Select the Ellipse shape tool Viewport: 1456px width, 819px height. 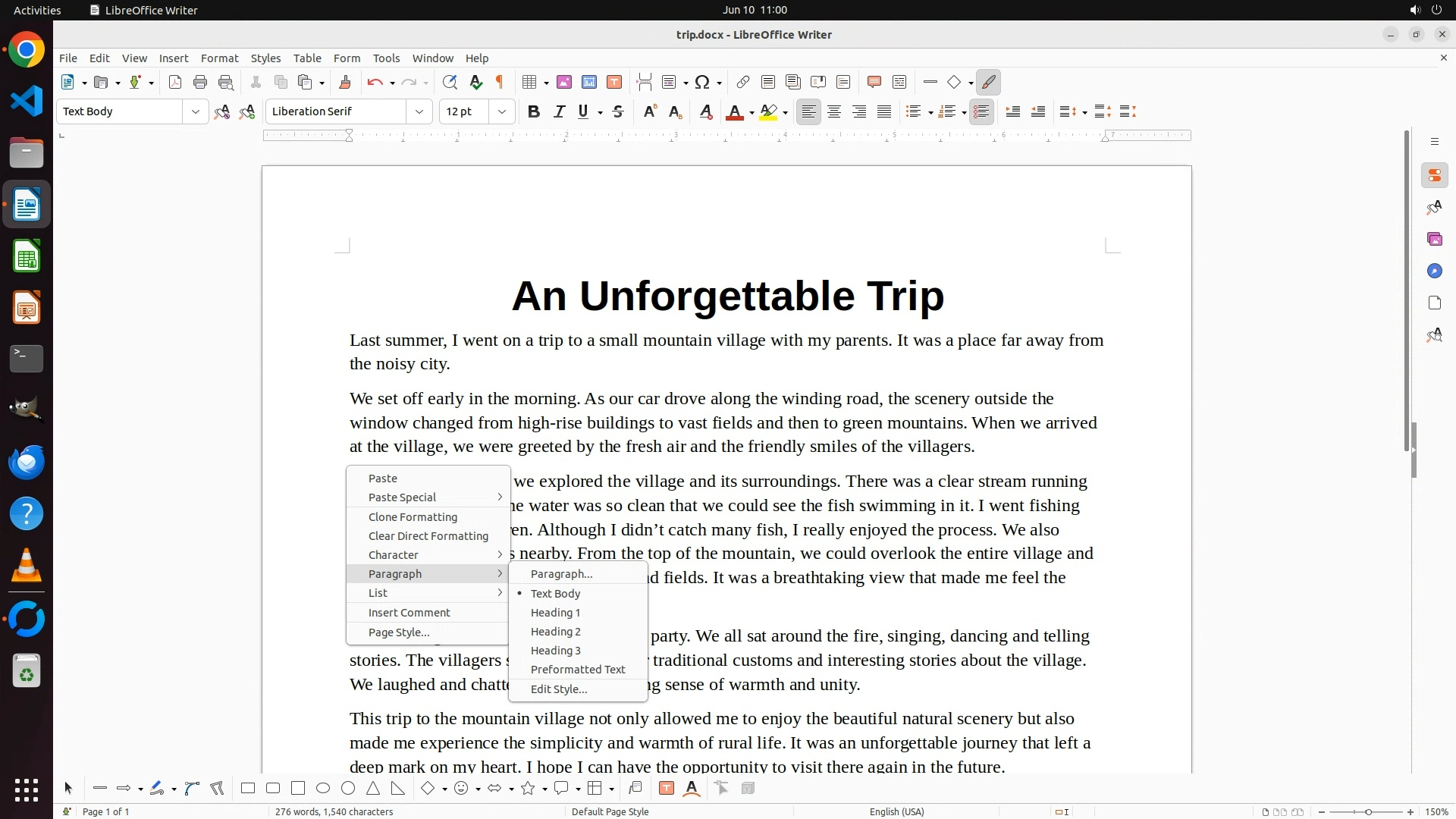click(323, 789)
